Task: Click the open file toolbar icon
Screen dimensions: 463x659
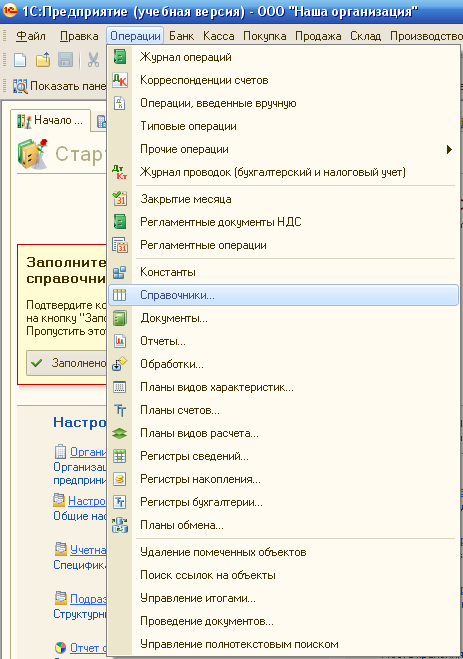Action: click(x=43, y=60)
